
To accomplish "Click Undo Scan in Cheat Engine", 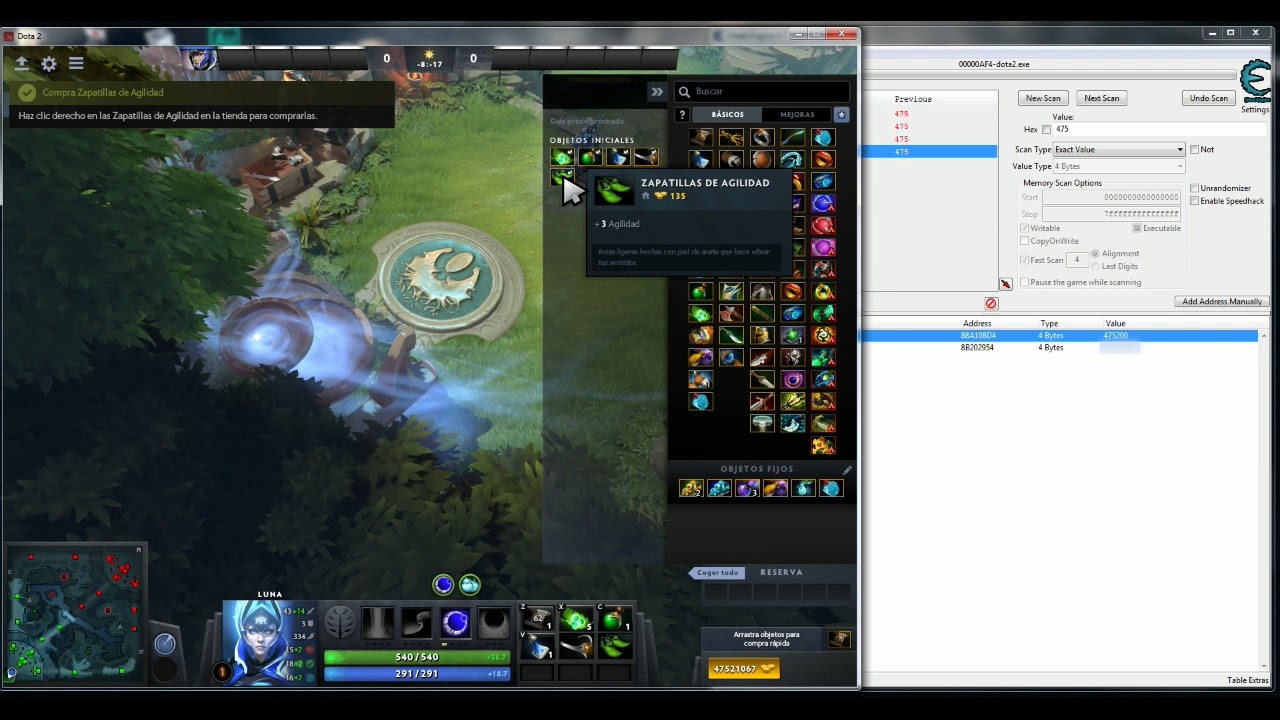I will click(x=1208, y=98).
